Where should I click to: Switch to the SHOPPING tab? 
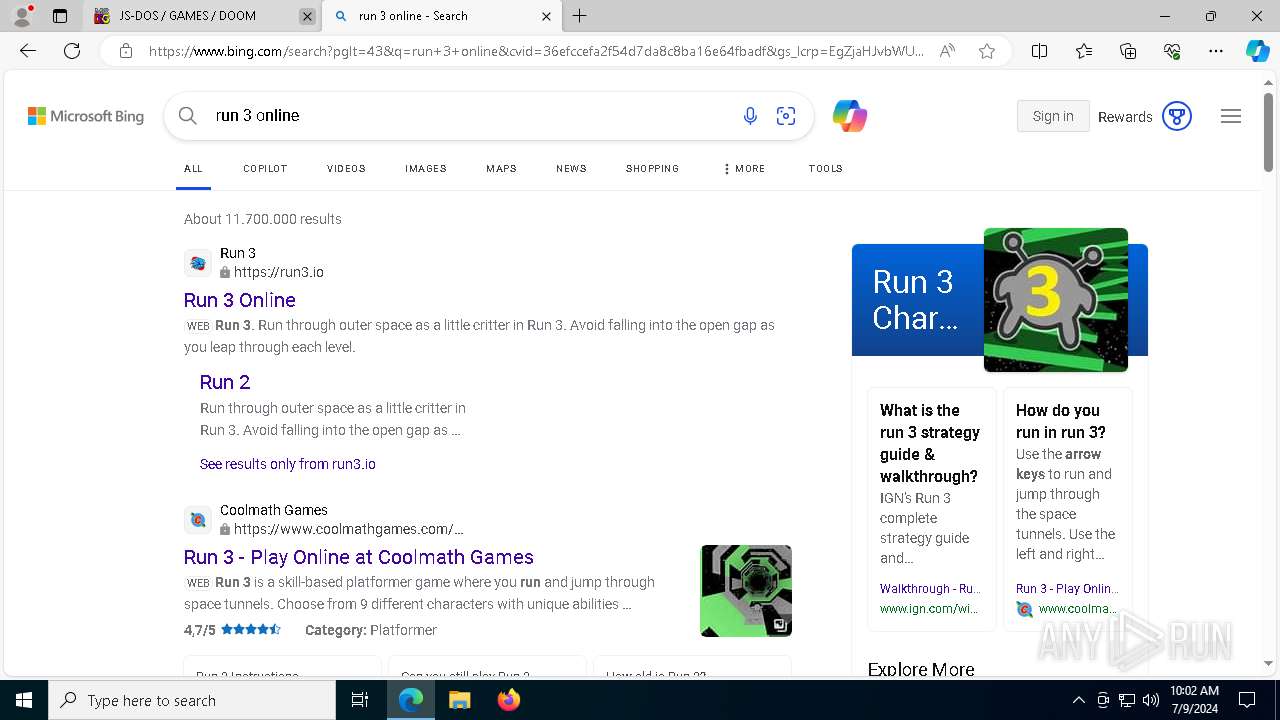pyautogui.click(x=652, y=169)
